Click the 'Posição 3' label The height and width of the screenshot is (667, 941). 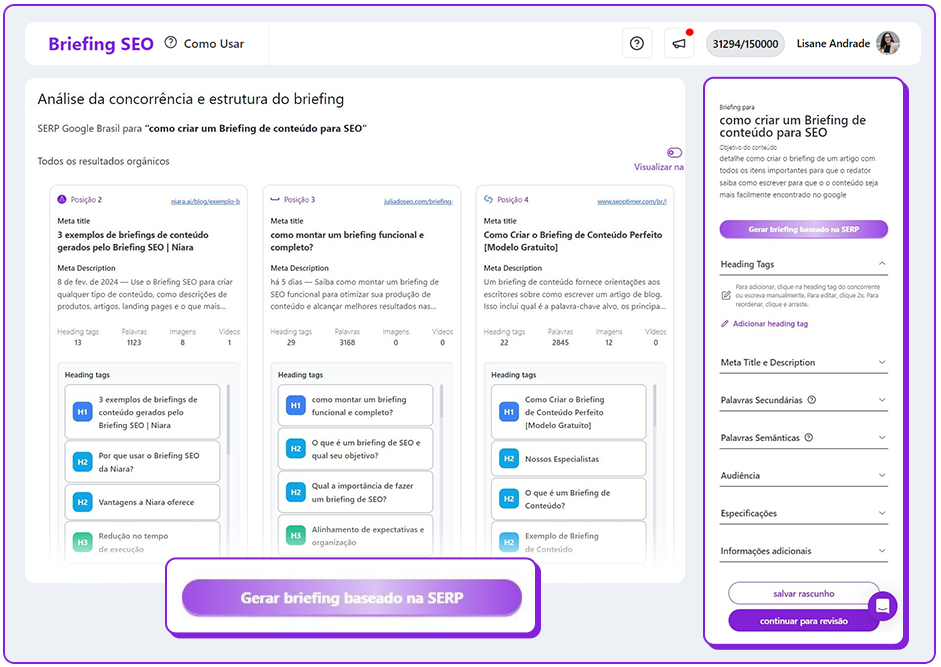pos(299,199)
